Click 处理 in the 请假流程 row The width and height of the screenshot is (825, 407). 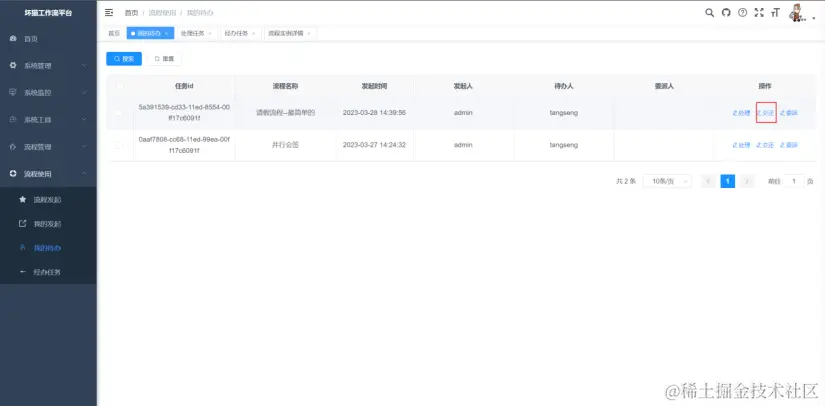pyautogui.click(x=741, y=113)
